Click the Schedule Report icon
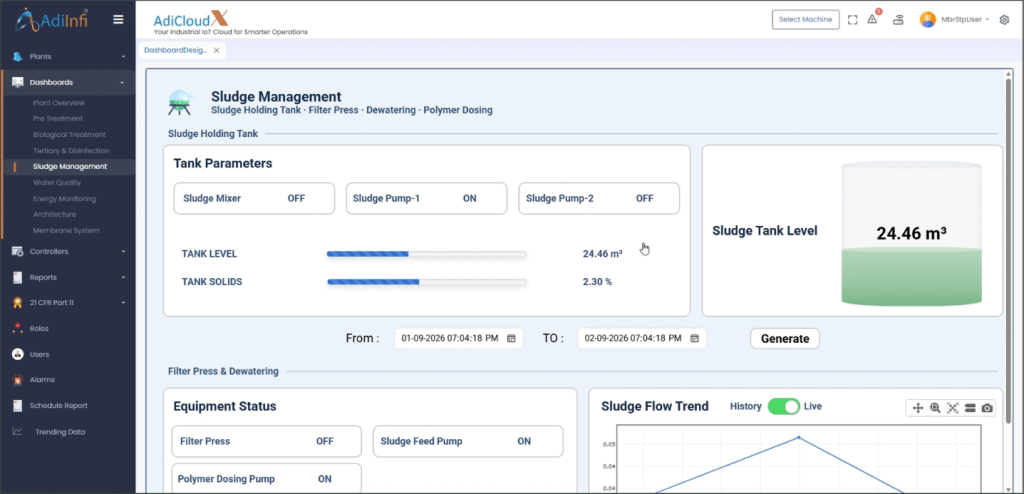Viewport: 1024px width, 494px height. coord(18,406)
